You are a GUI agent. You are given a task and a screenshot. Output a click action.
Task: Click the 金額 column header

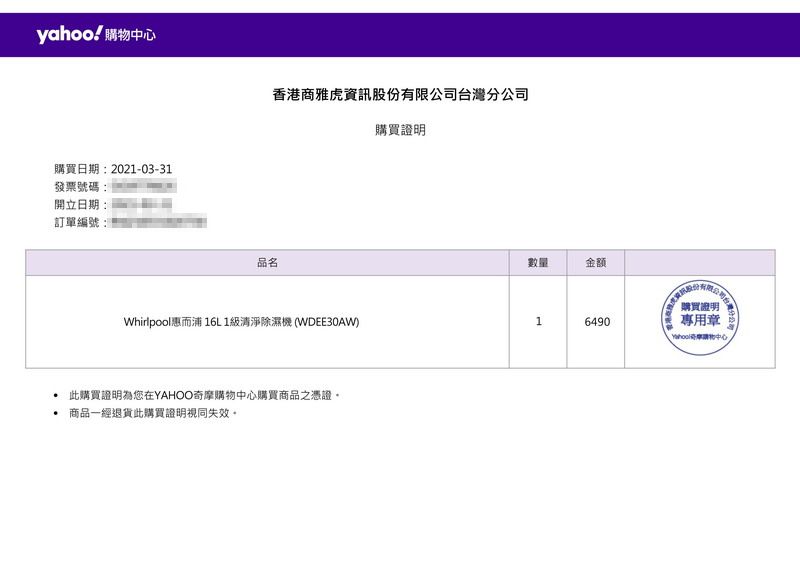(595, 263)
